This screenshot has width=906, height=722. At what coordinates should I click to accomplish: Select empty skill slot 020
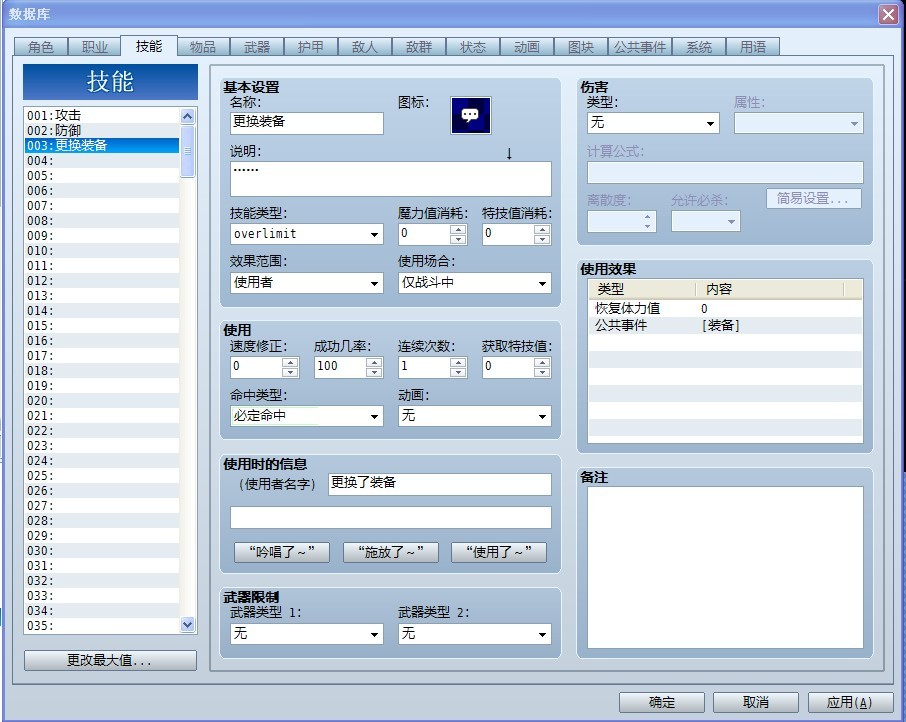click(x=102, y=401)
